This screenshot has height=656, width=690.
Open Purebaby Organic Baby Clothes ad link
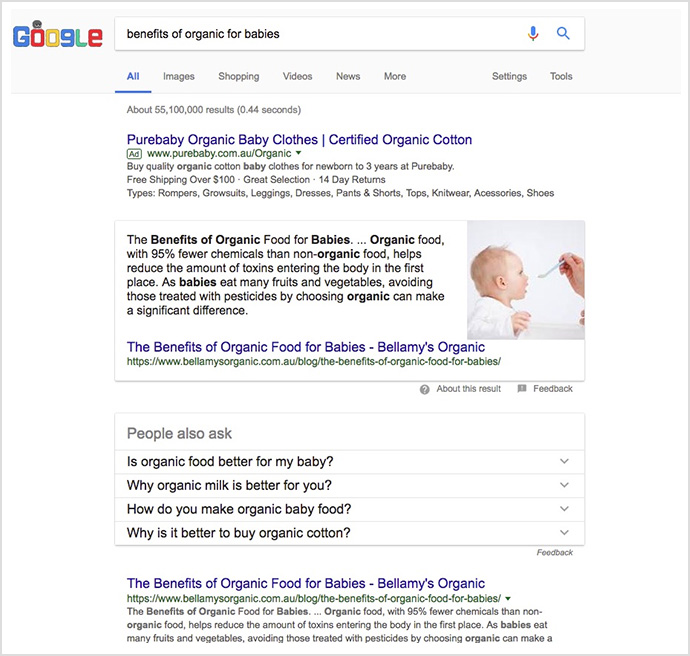click(x=299, y=140)
